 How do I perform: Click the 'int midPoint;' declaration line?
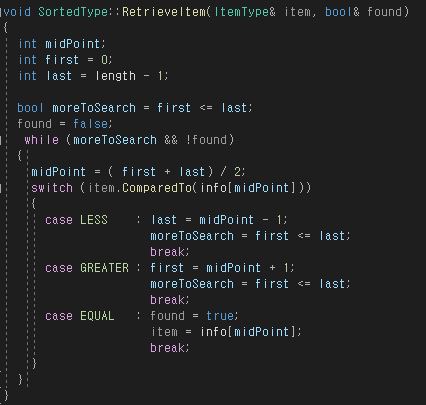tap(62, 44)
